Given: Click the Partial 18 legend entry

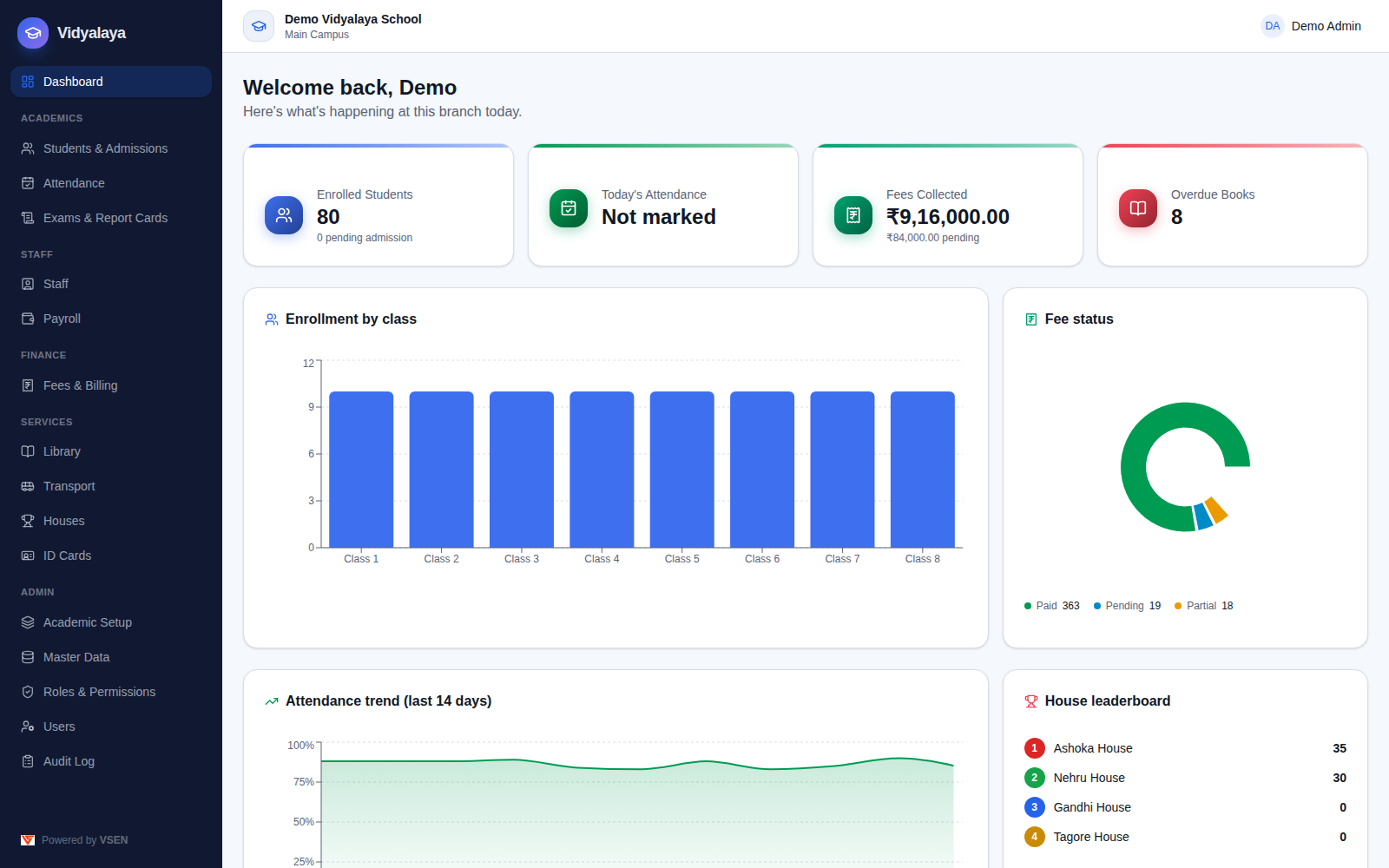Looking at the screenshot, I should pos(1204,606).
